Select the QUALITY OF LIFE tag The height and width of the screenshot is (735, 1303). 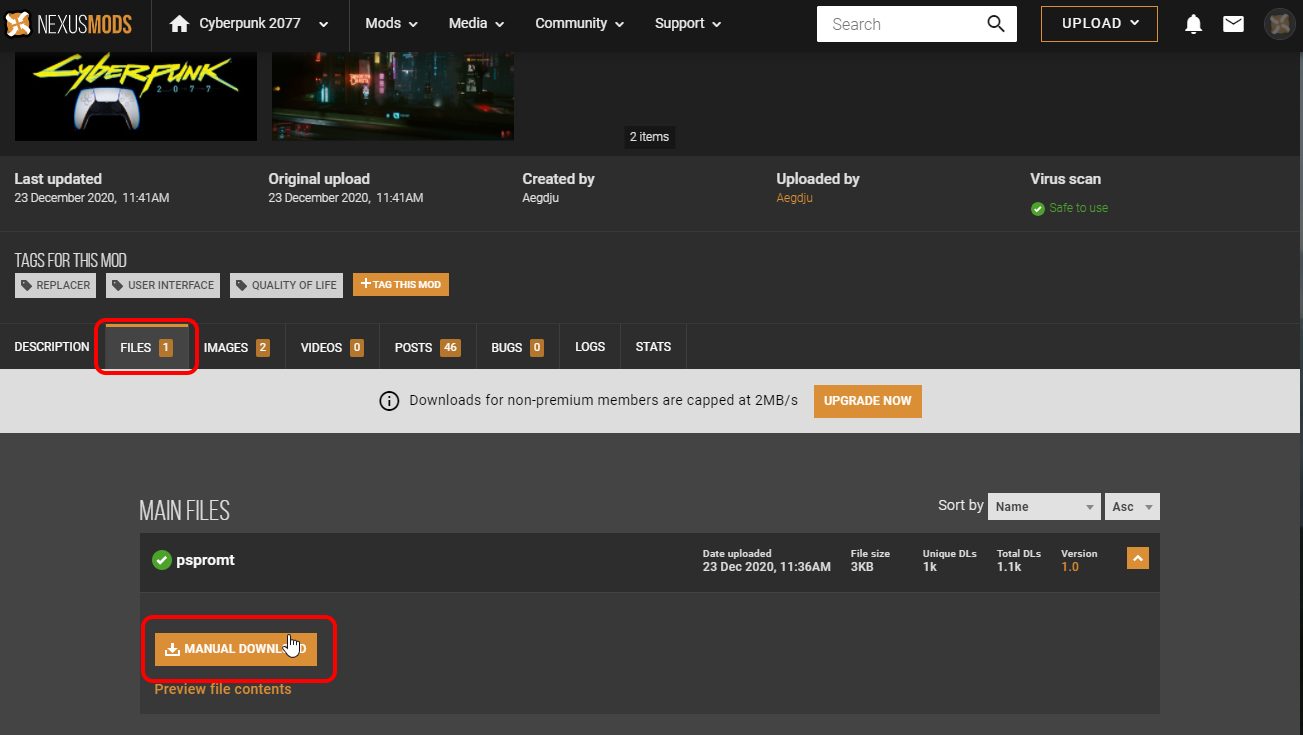click(286, 285)
